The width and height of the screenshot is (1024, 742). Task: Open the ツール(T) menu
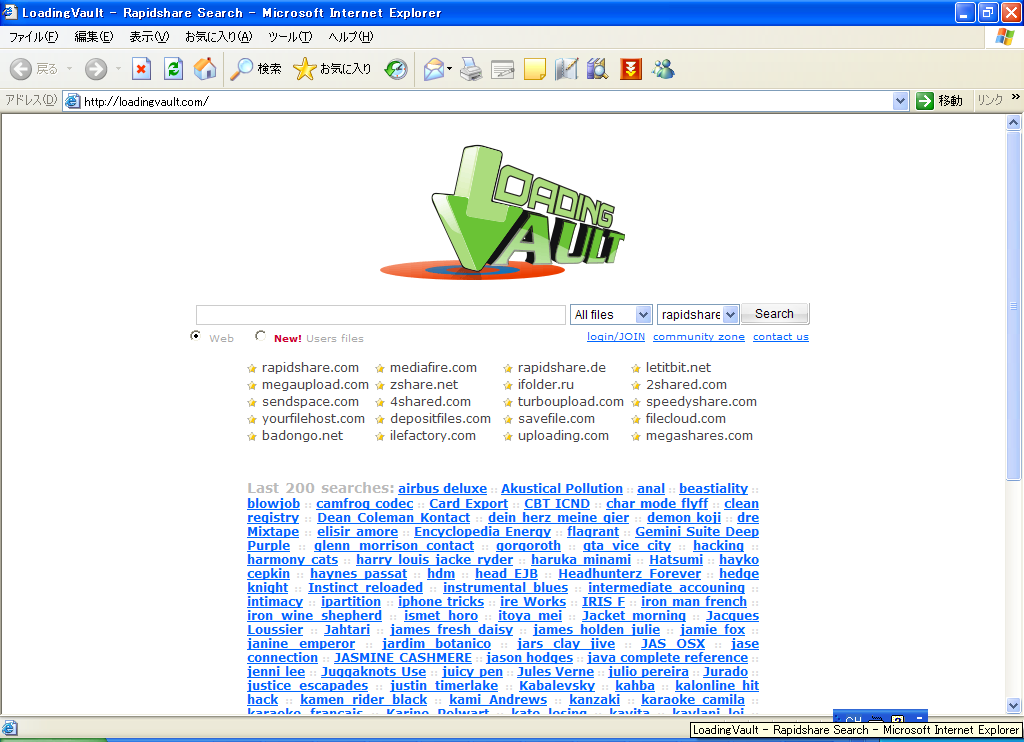[290, 37]
